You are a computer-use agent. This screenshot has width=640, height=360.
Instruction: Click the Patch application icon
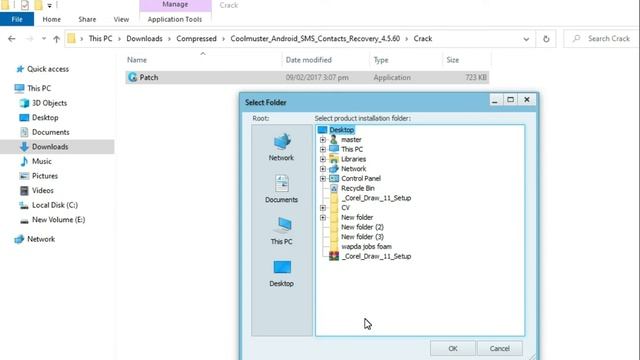tap(132, 77)
